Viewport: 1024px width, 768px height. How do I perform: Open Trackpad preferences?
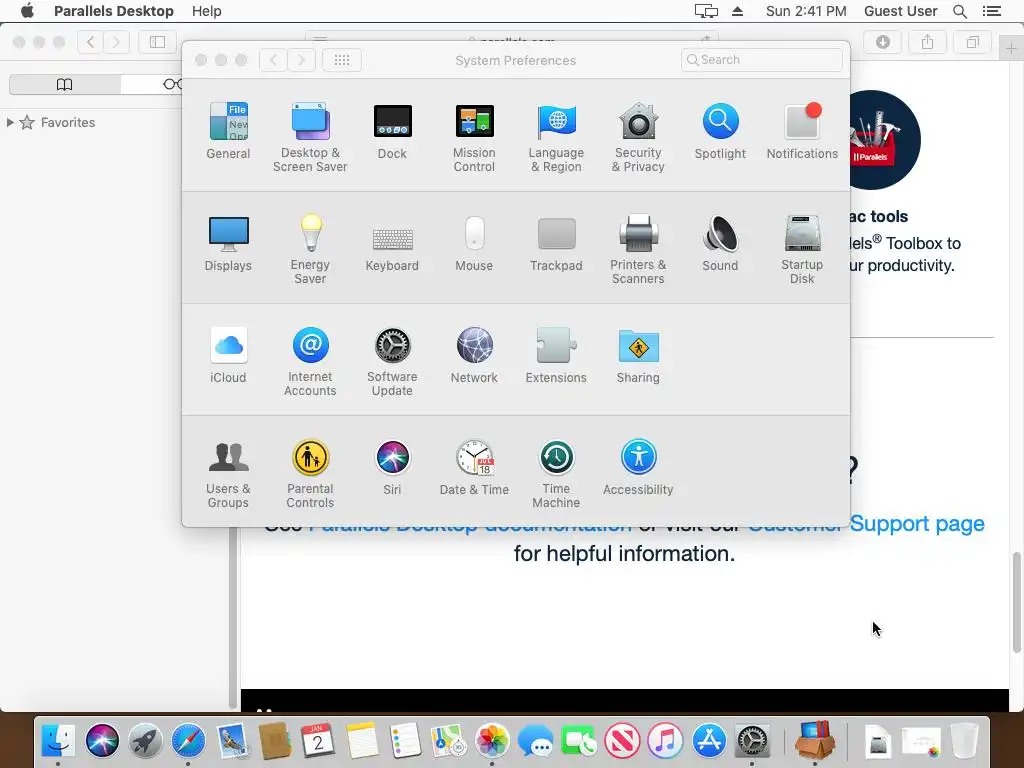click(556, 244)
